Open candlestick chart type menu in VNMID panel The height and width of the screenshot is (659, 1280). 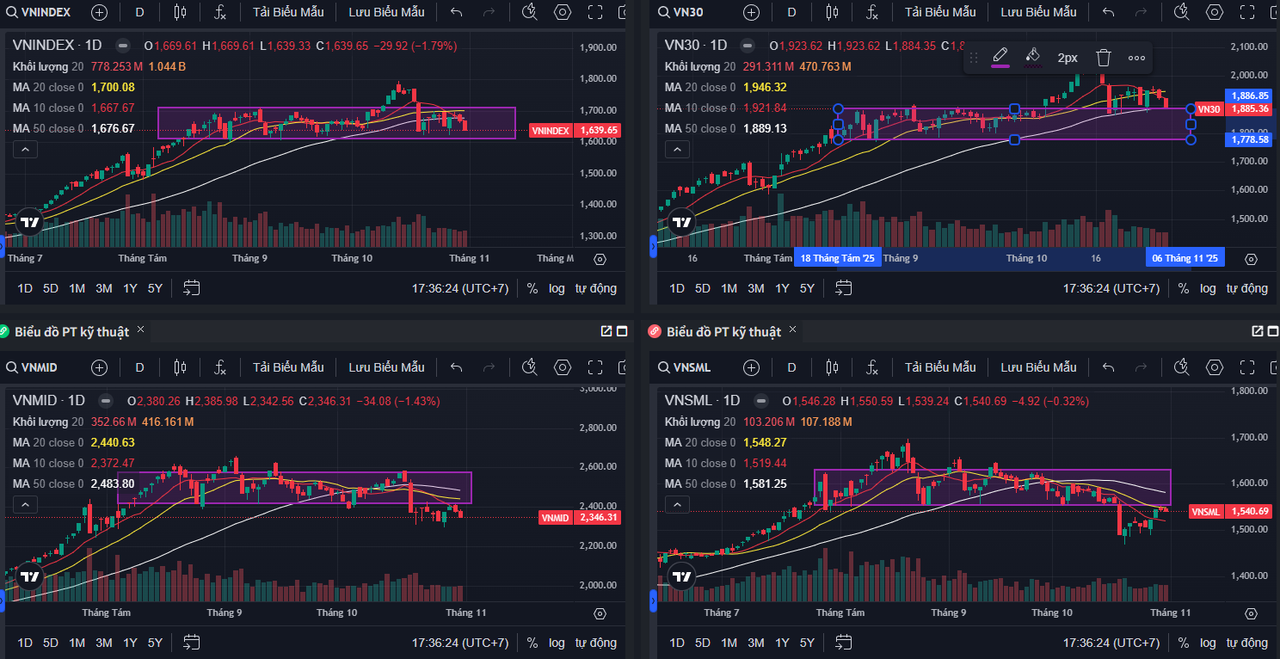[180, 367]
